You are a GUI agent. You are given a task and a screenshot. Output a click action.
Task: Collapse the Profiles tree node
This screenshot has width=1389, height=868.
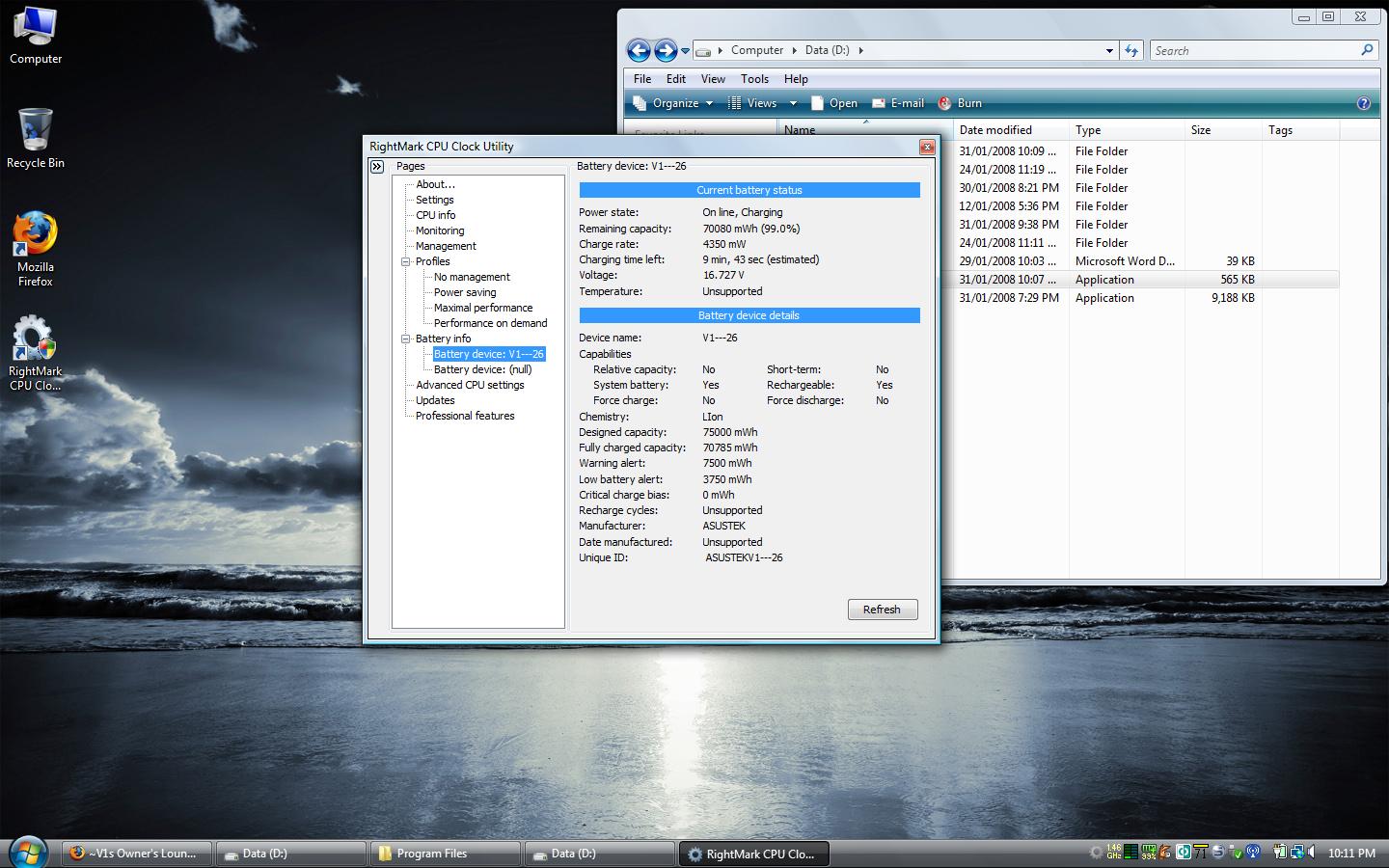(x=406, y=261)
